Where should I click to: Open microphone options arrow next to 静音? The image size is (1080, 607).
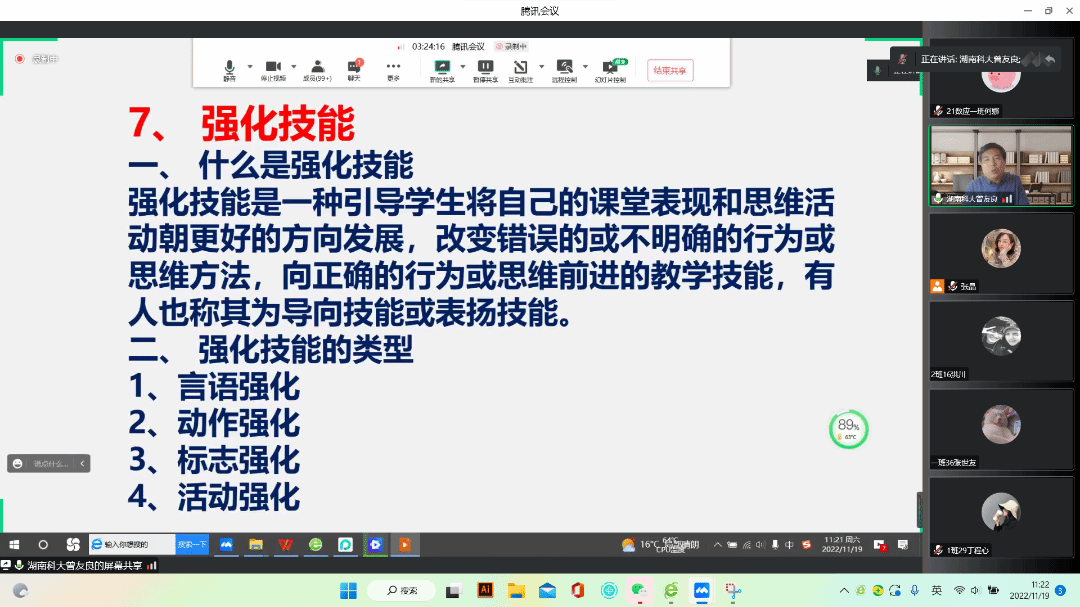click(250, 67)
